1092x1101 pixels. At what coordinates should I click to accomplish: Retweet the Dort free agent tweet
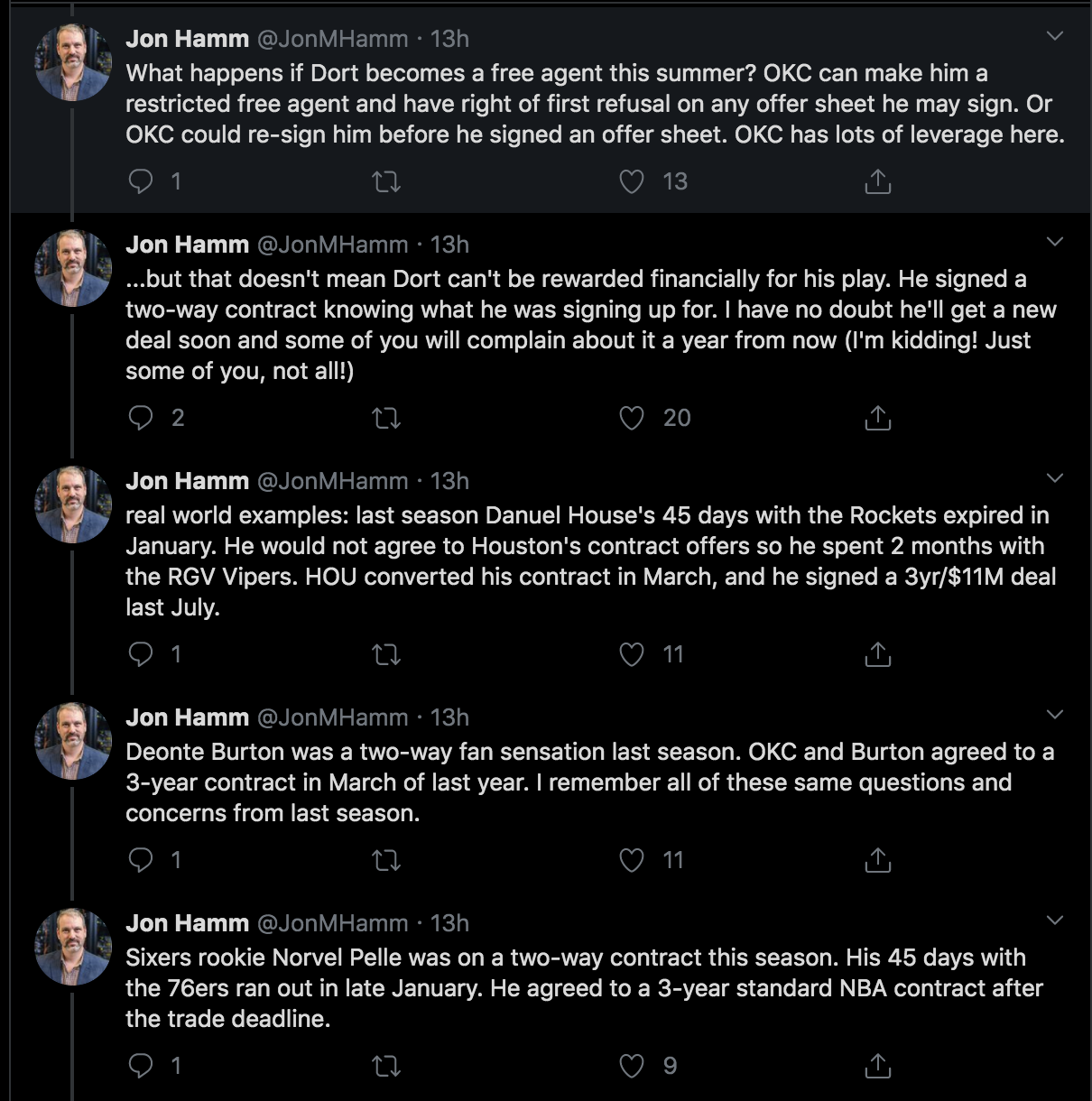[x=386, y=181]
